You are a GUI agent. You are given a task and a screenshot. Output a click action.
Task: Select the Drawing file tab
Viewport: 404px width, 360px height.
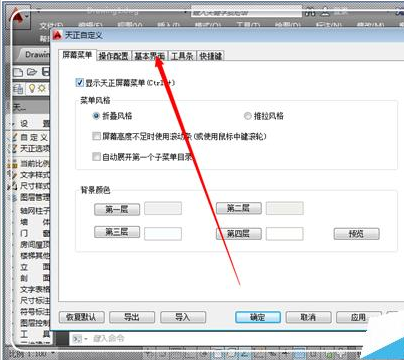tap(35, 55)
